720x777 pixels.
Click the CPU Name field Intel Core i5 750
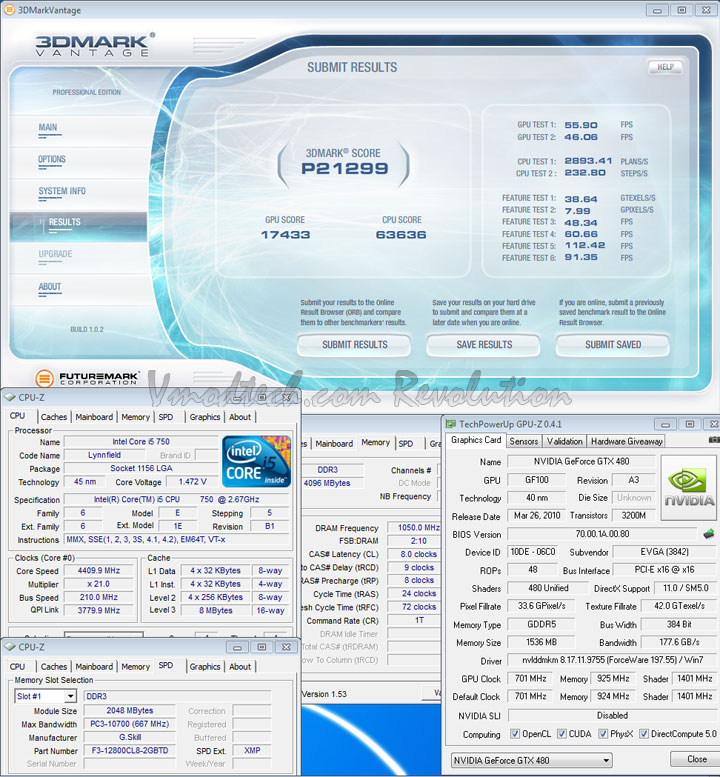coord(141,442)
